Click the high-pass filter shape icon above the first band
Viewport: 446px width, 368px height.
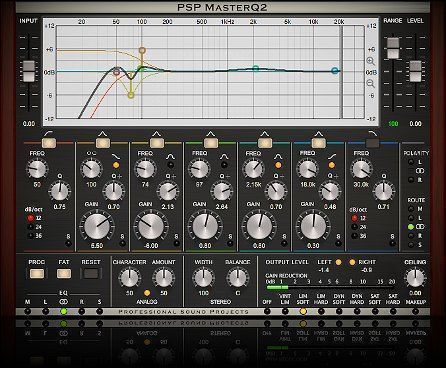49,134
